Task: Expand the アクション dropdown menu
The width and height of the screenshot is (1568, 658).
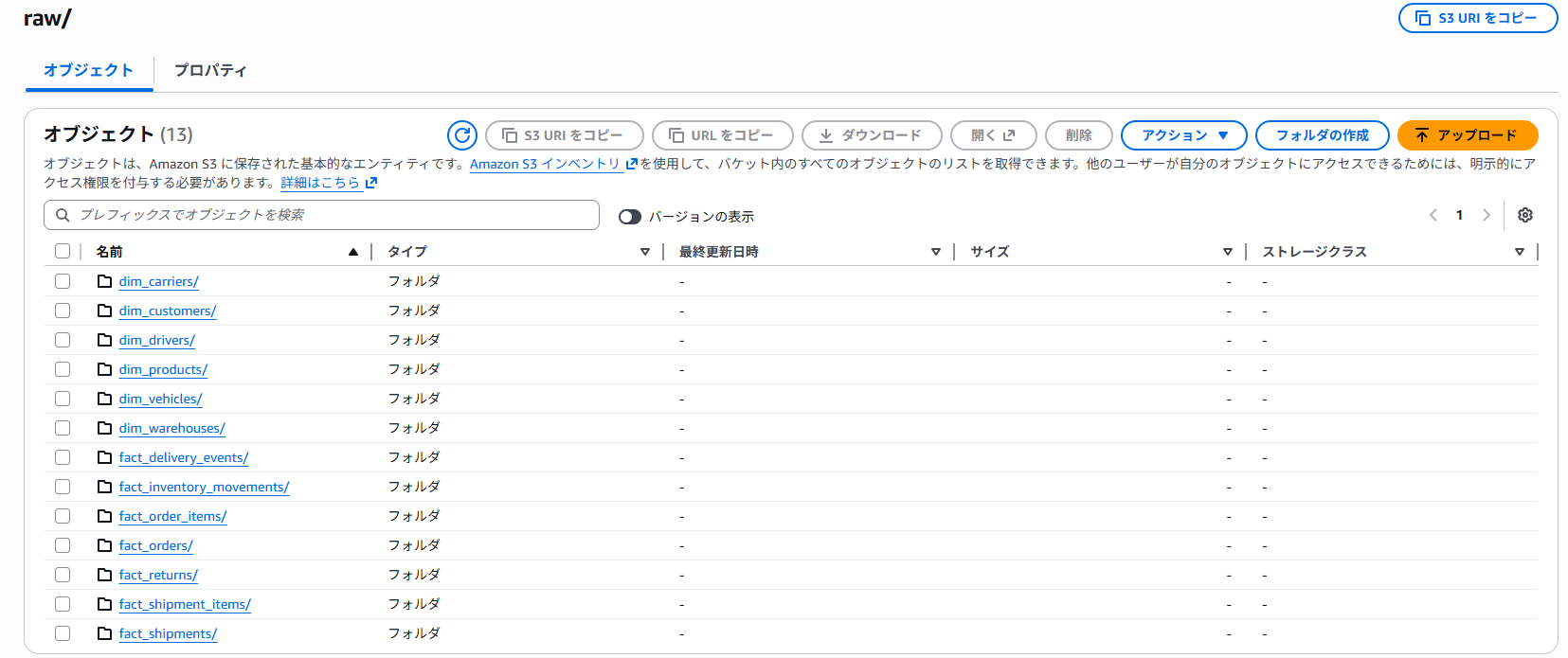Action: point(1183,135)
